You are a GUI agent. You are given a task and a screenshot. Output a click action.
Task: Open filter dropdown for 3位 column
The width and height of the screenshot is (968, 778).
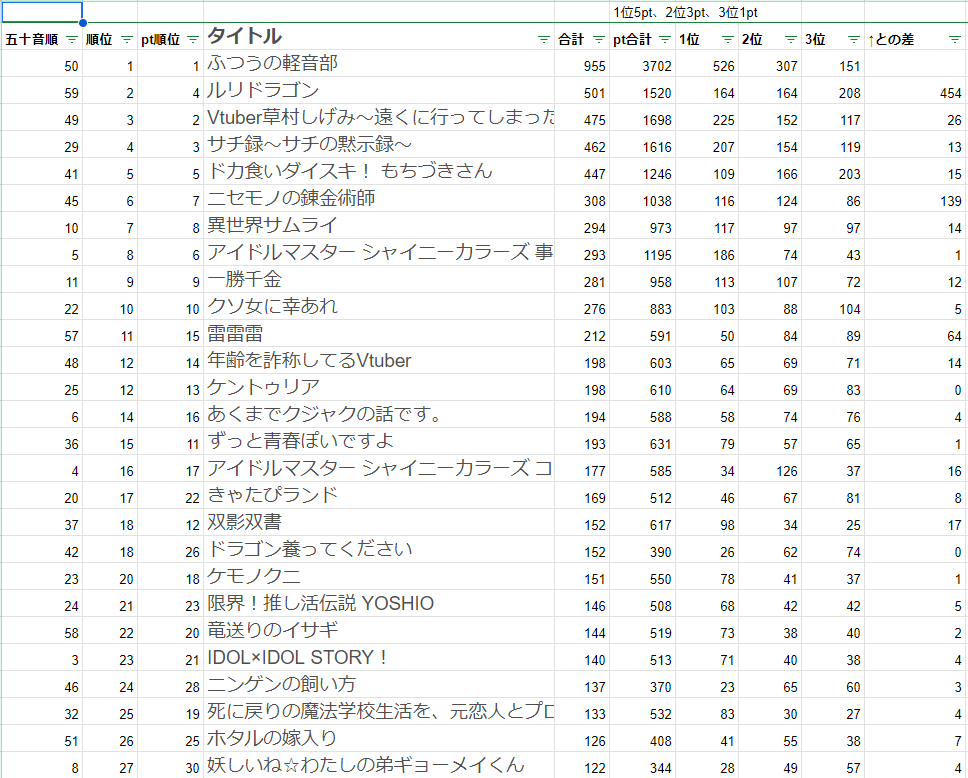click(x=853, y=40)
